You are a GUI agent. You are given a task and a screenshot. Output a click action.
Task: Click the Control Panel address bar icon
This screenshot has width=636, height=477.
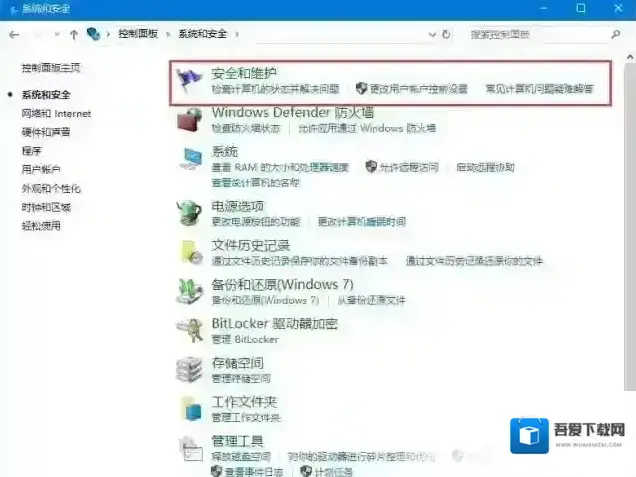click(x=93, y=34)
